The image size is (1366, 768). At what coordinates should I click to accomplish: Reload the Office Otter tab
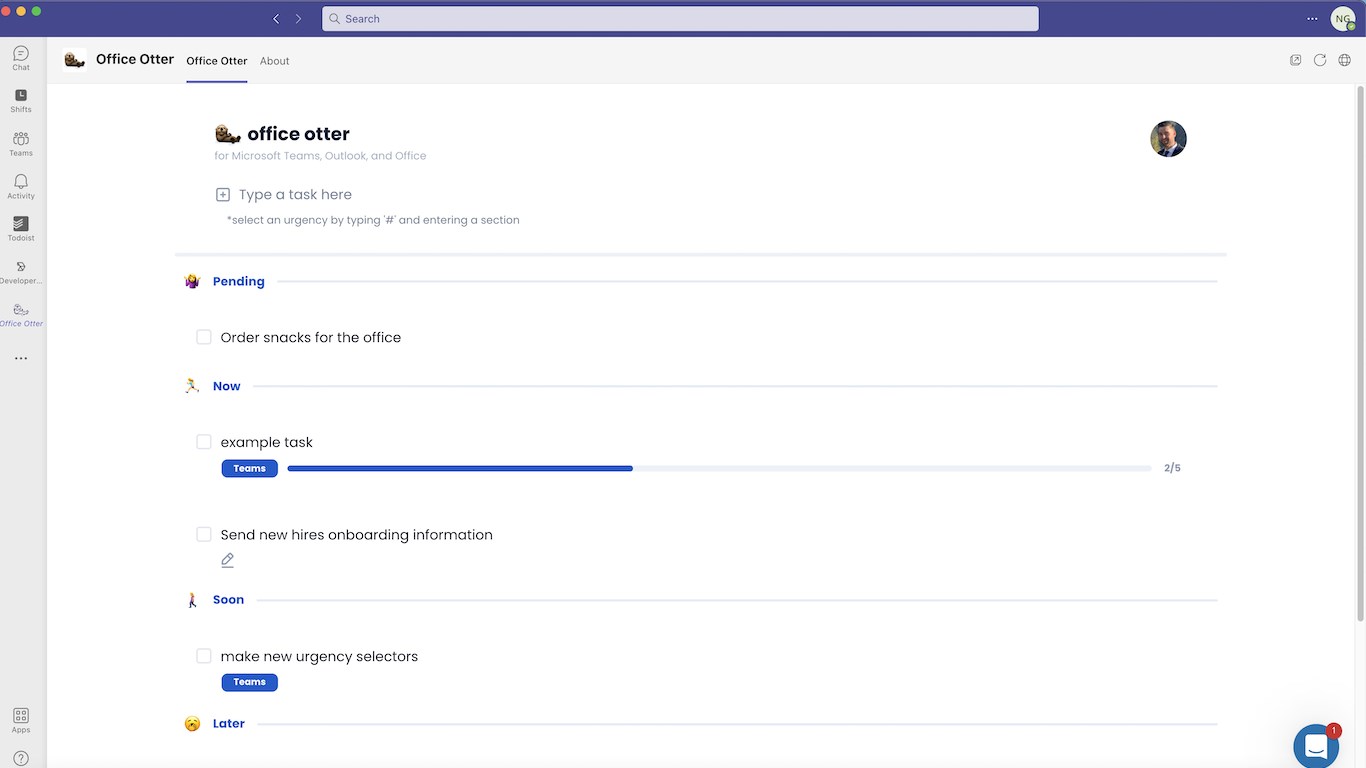[x=1320, y=60]
